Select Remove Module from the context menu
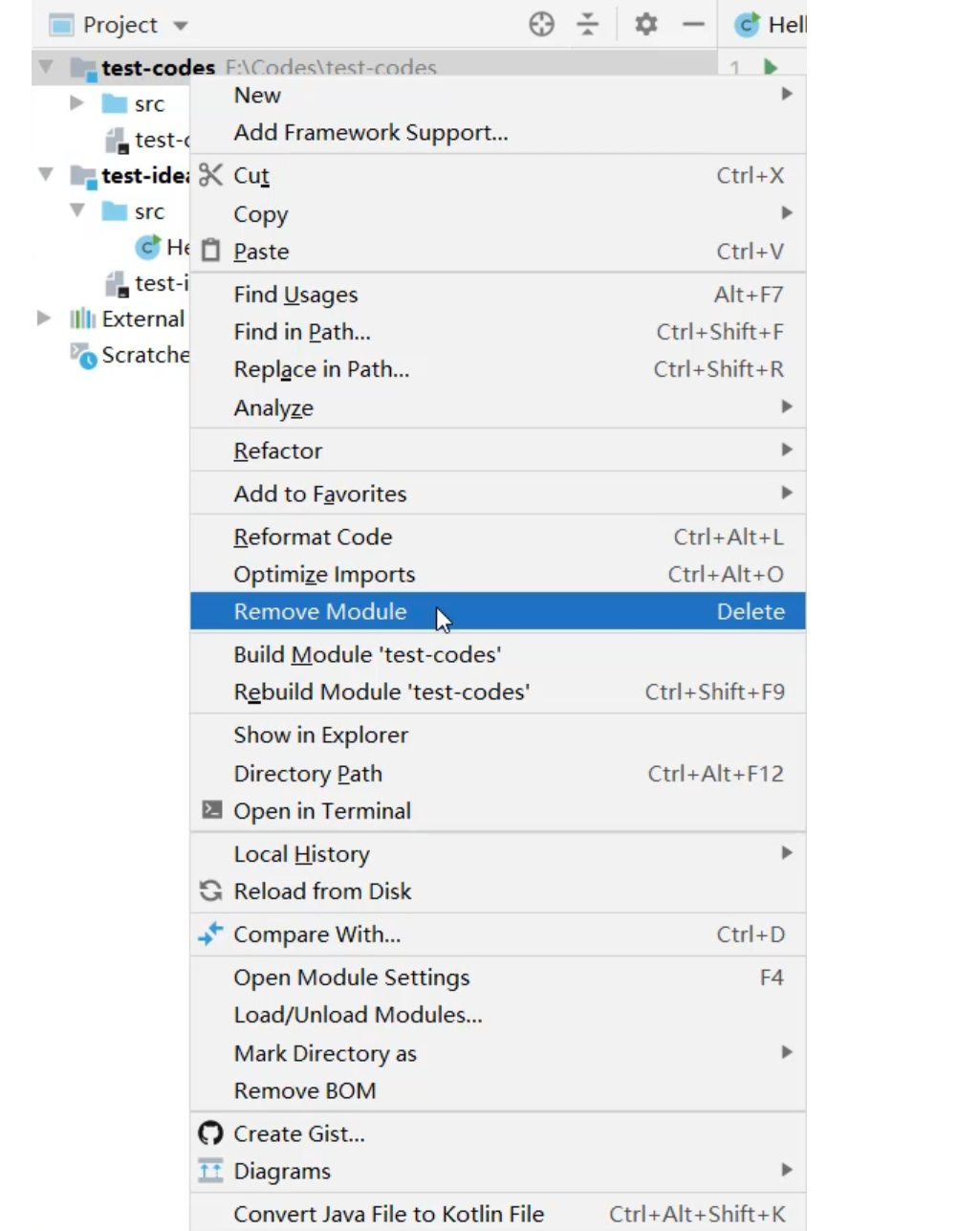 (320, 611)
